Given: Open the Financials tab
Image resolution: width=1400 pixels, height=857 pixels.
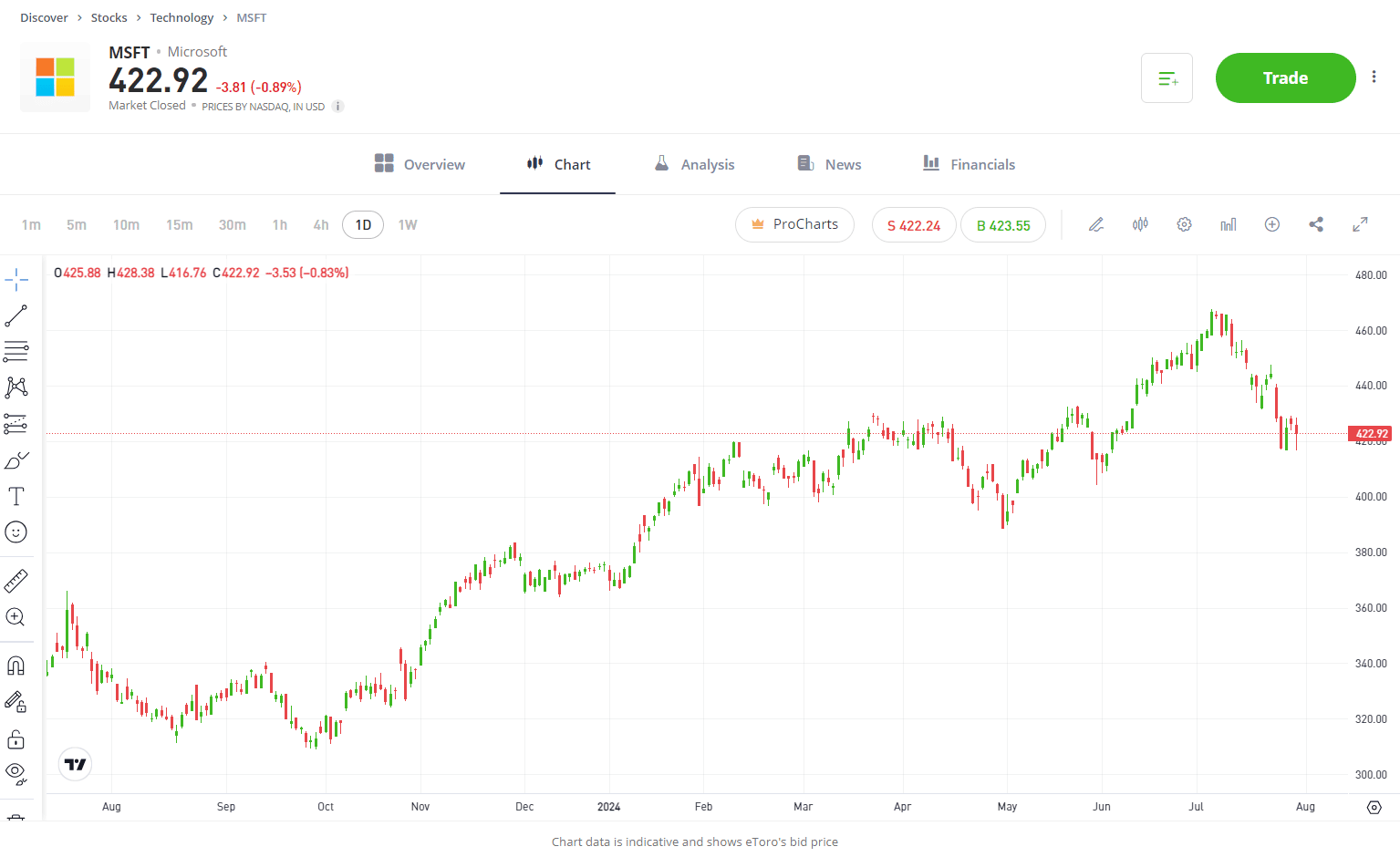Looking at the screenshot, I should pos(969,164).
